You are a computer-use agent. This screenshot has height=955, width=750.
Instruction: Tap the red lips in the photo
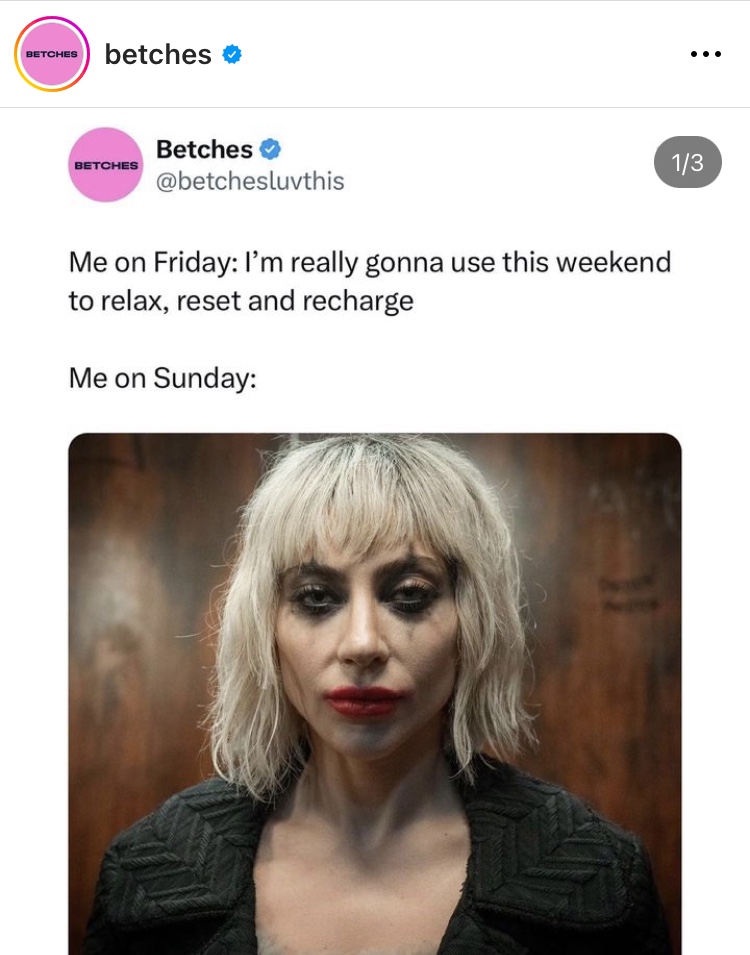point(363,701)
